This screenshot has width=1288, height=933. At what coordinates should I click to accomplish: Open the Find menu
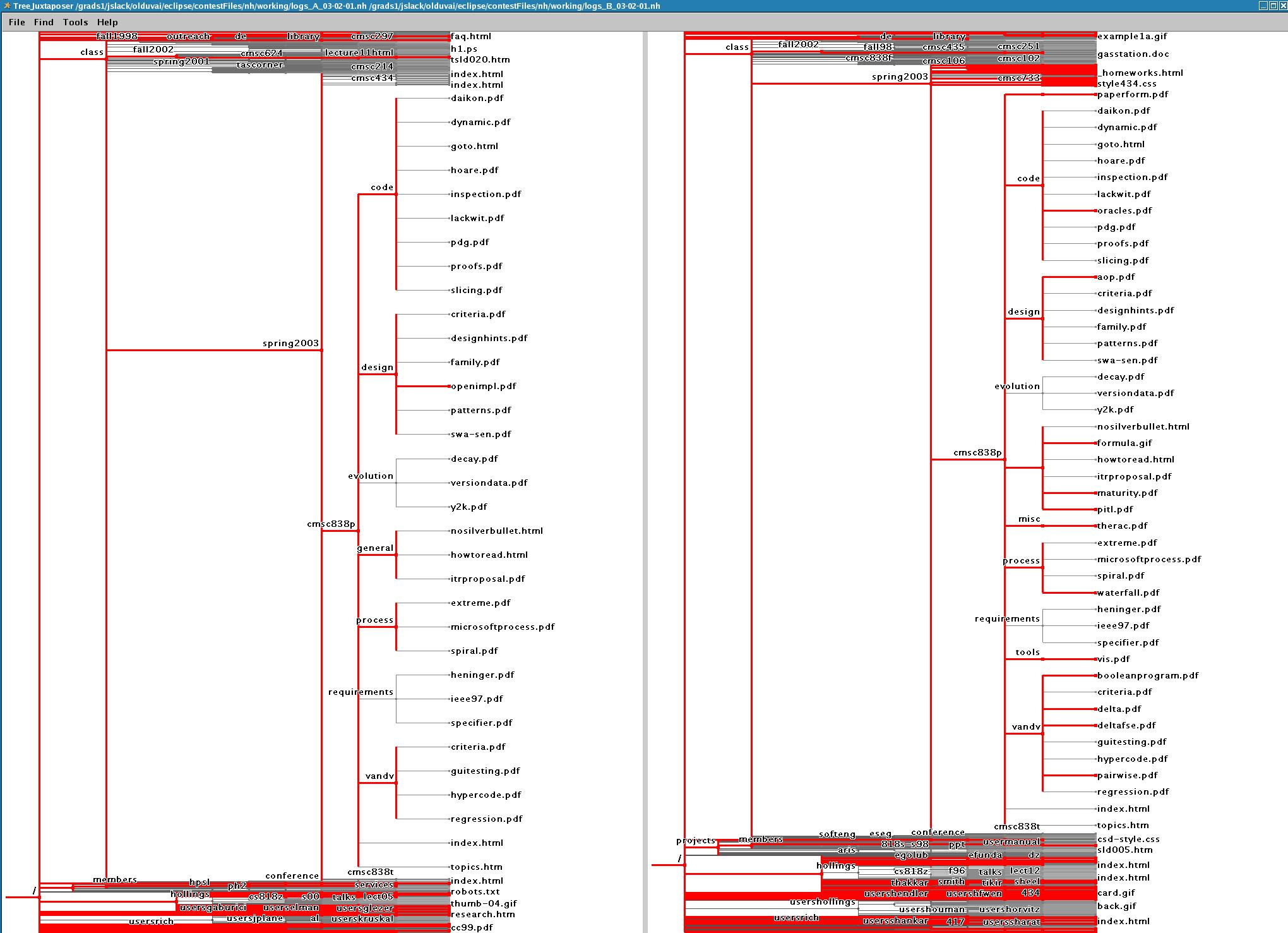pos(44,22)
